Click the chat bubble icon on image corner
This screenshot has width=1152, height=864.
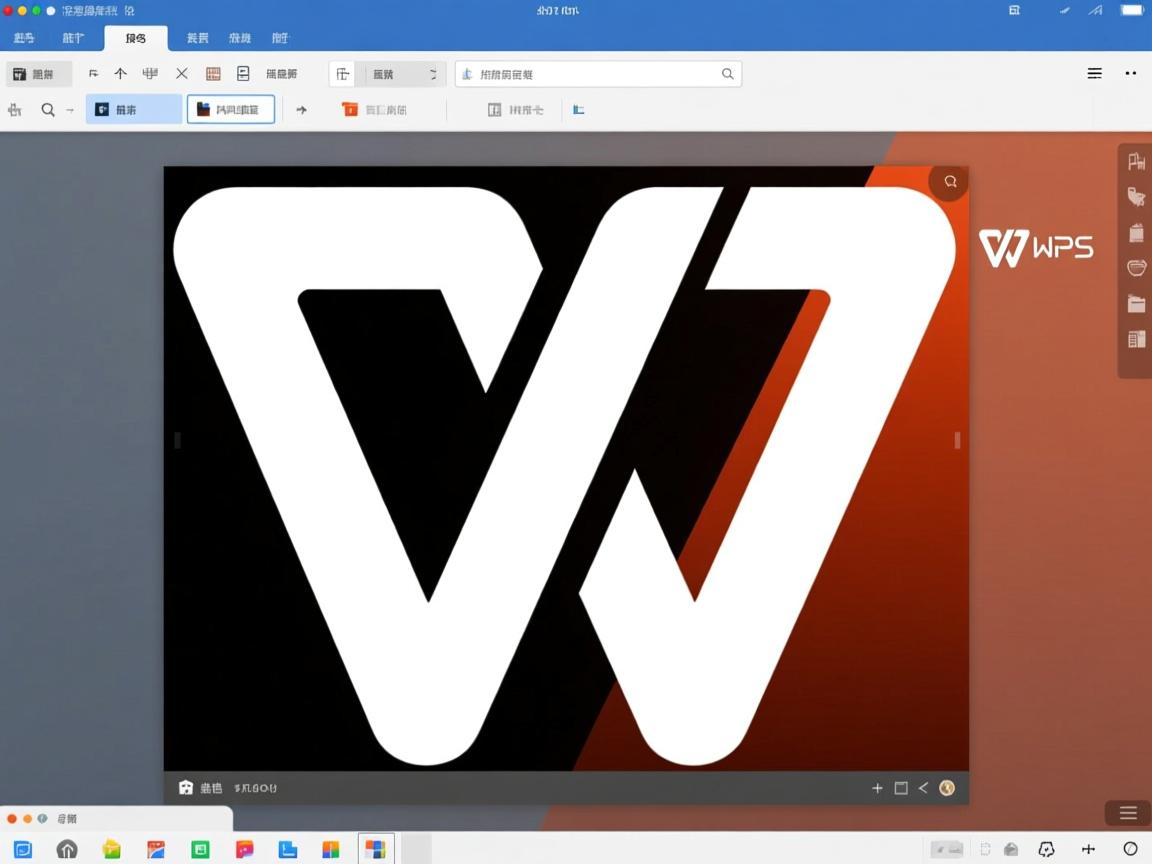(950, 182)
